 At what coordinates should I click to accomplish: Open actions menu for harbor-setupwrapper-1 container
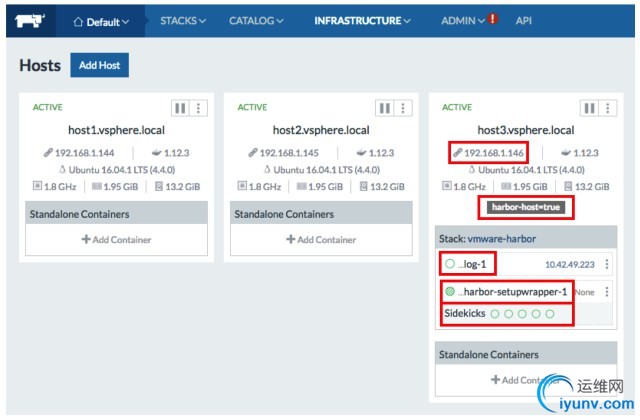coord(607,292)
